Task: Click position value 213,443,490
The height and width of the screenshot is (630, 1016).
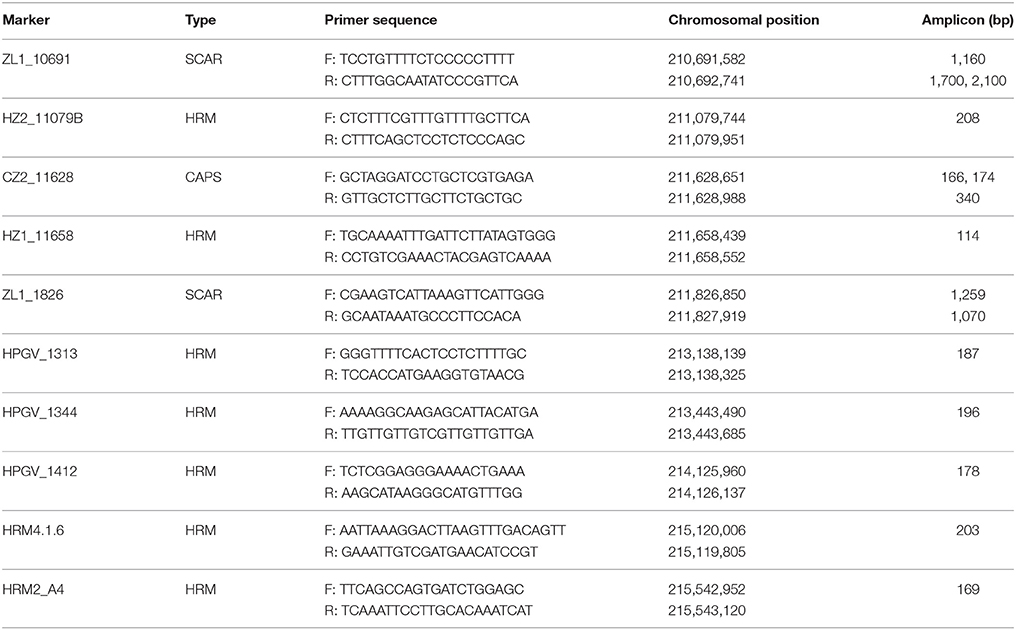Action: (x=707, y=413)
